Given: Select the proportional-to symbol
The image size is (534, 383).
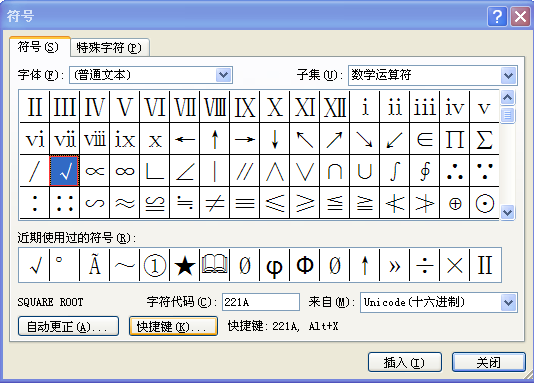Looking at the screenshot, I should [95, 171].
